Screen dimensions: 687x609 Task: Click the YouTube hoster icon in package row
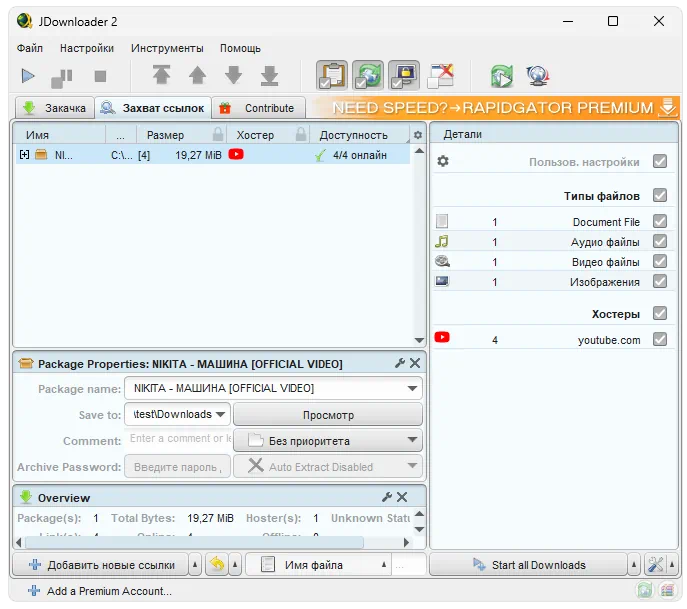(236, 154)
